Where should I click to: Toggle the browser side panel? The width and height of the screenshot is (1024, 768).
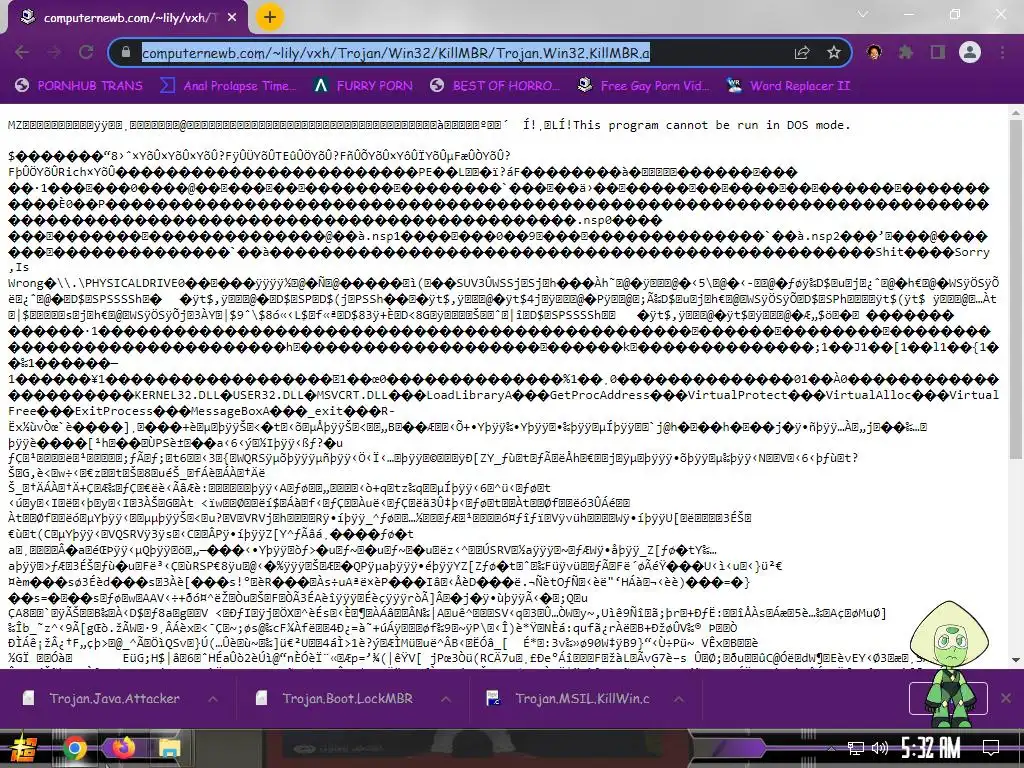click(938, 52)
